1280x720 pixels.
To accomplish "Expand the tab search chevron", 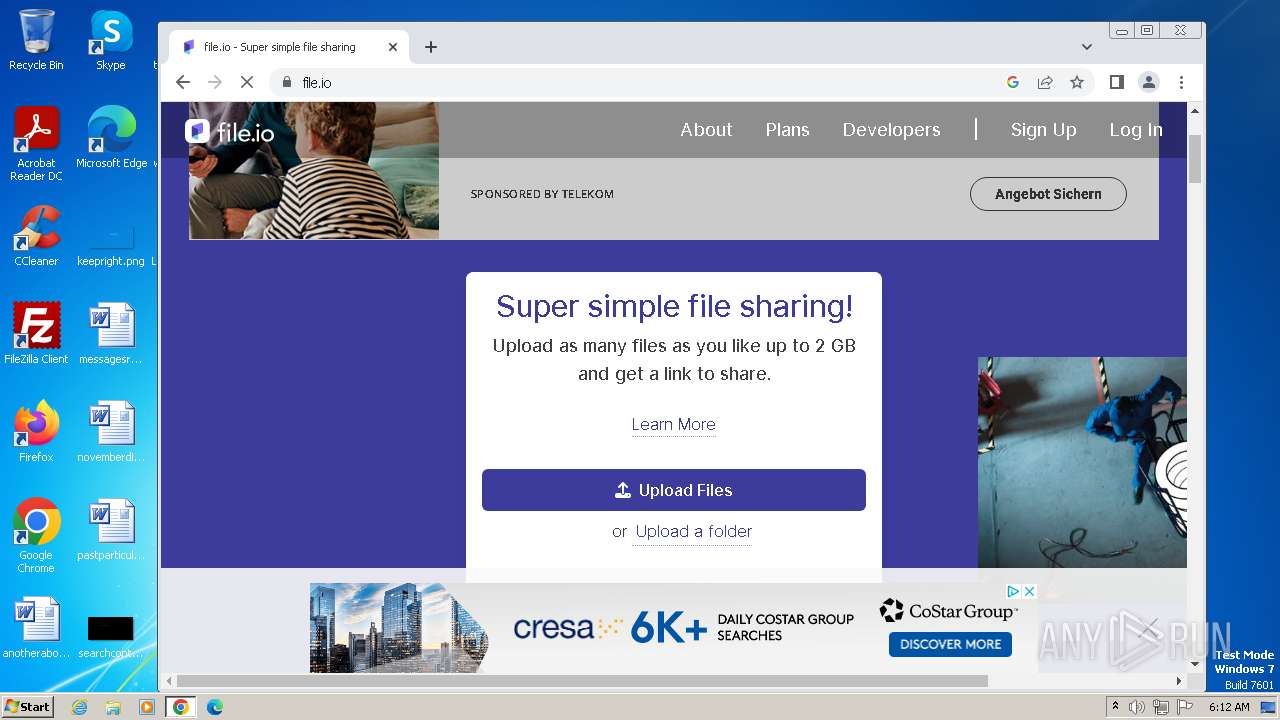I will point(1087,47).
